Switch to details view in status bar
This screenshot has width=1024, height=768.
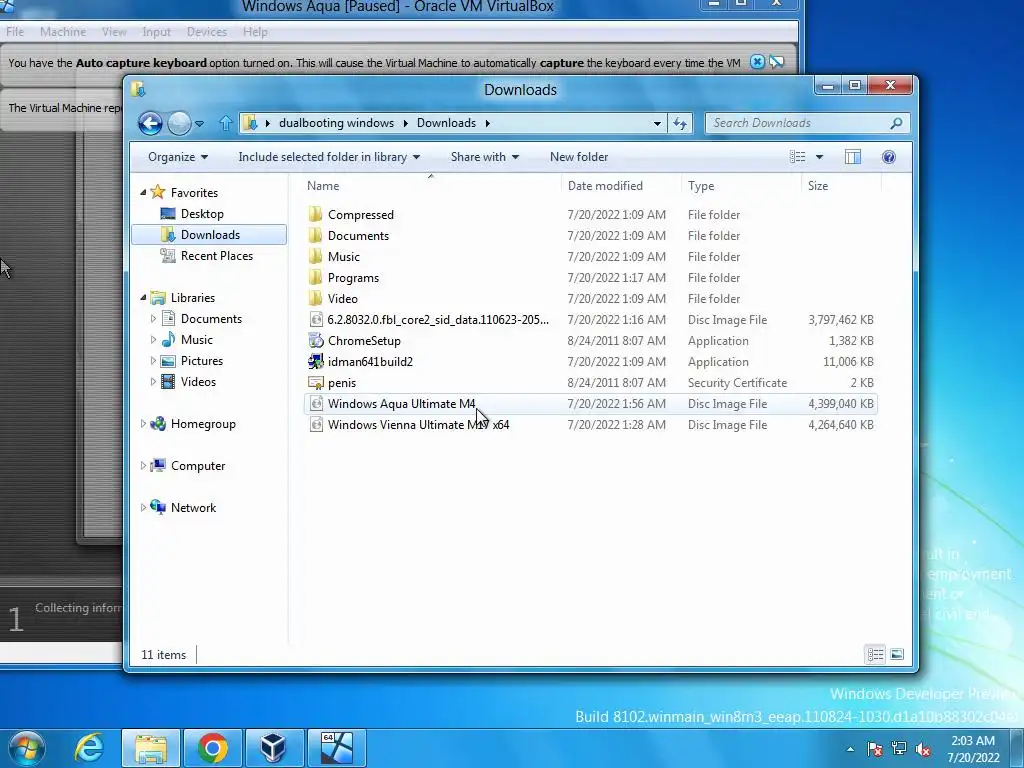(875, 654)
